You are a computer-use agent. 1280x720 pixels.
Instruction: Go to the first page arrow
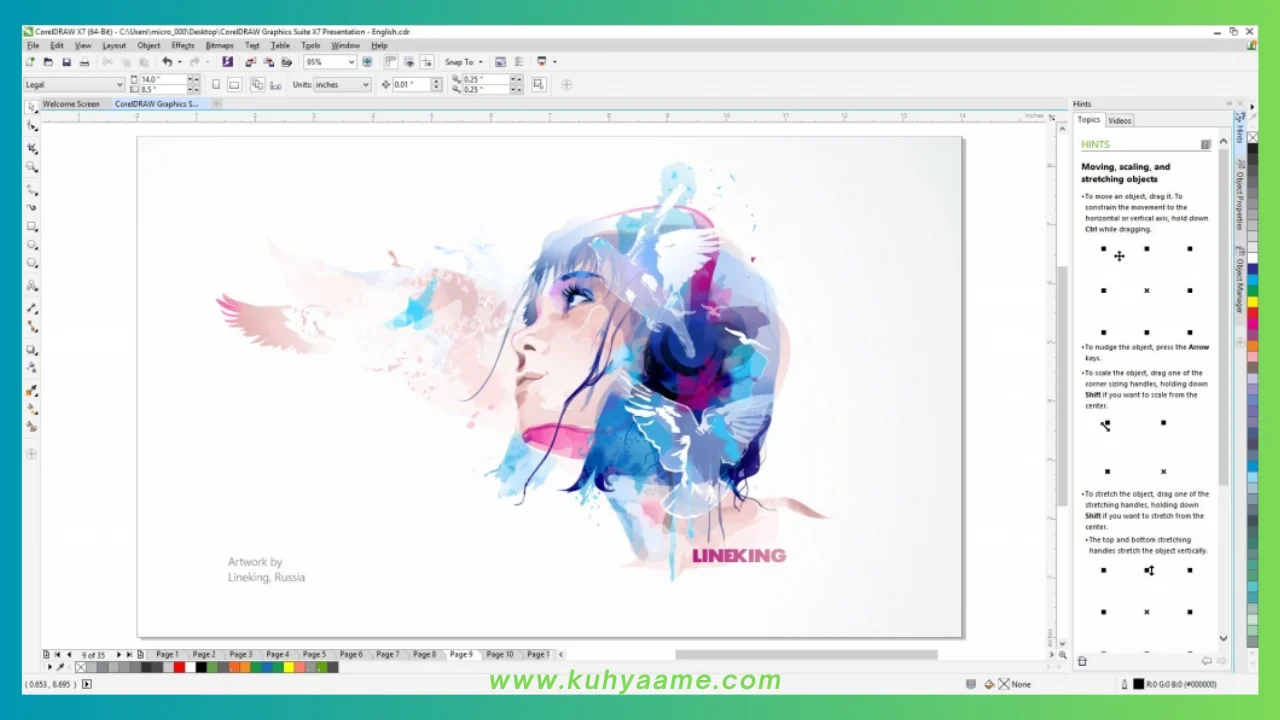(x=57, y=655)
